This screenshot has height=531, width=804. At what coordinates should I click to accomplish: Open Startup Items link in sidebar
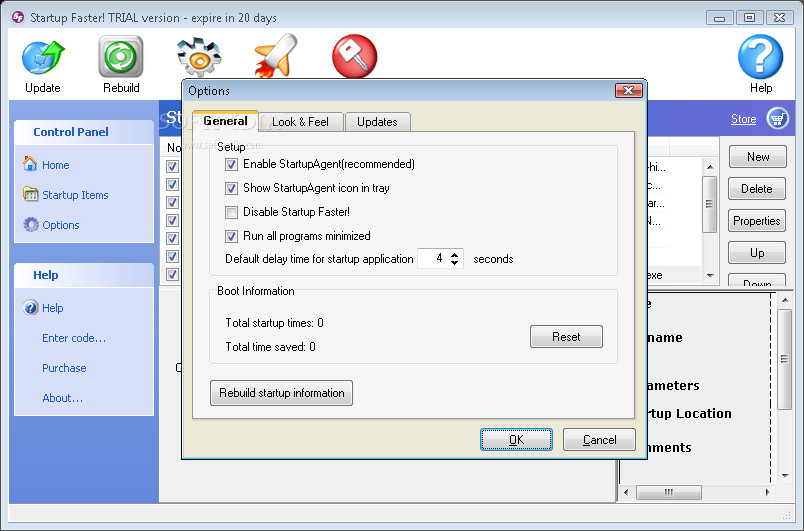pos(75,195)
